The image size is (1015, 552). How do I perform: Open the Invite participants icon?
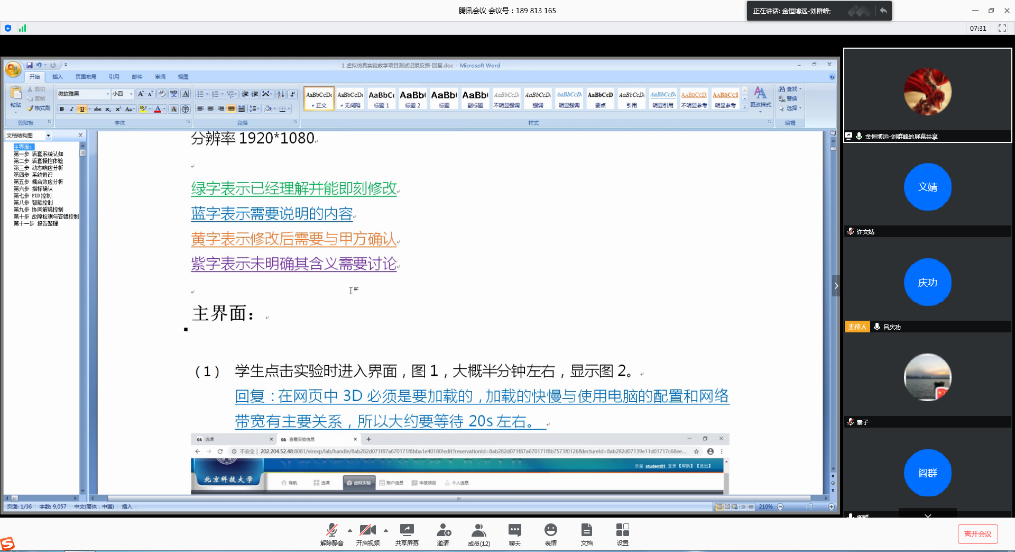[x=442, y=532]
